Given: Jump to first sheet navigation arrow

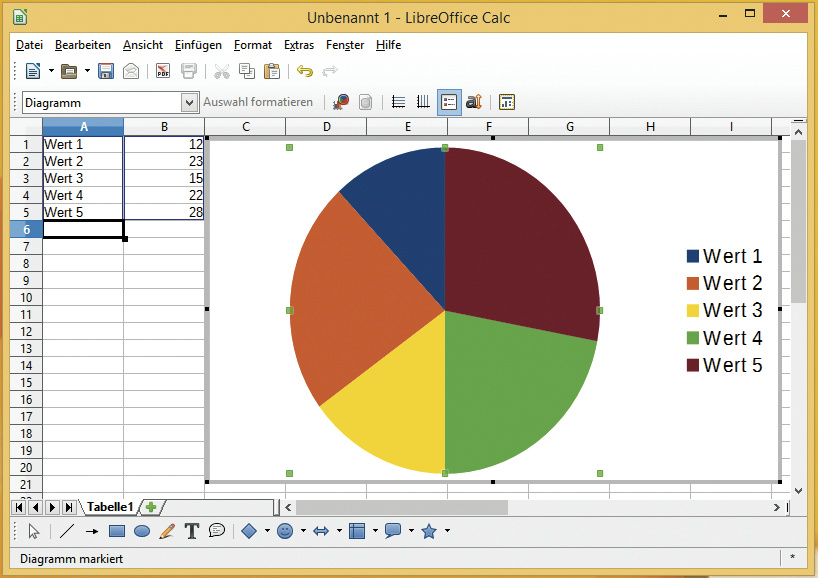Looking at the screenshot, I should (19, 507).
